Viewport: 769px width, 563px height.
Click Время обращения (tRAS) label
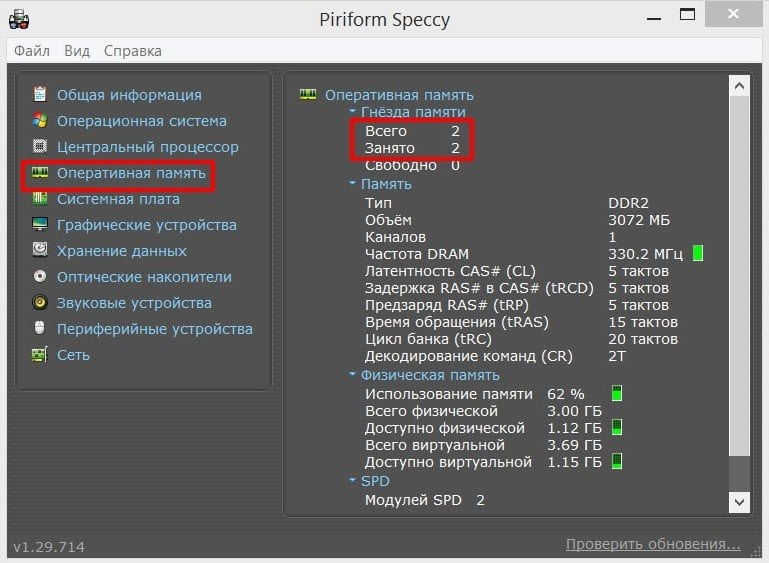tap(457, 322)
